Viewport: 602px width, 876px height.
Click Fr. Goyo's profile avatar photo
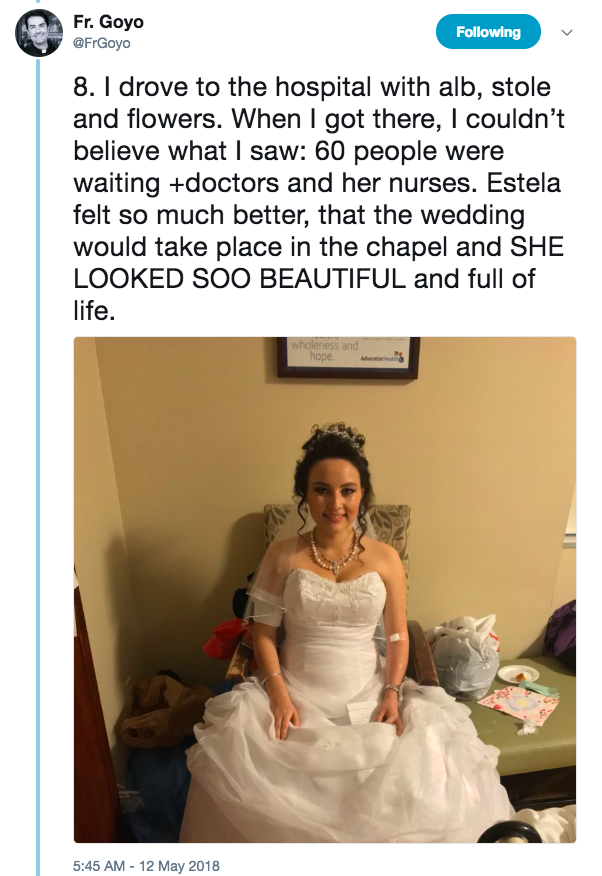(39, 32)
